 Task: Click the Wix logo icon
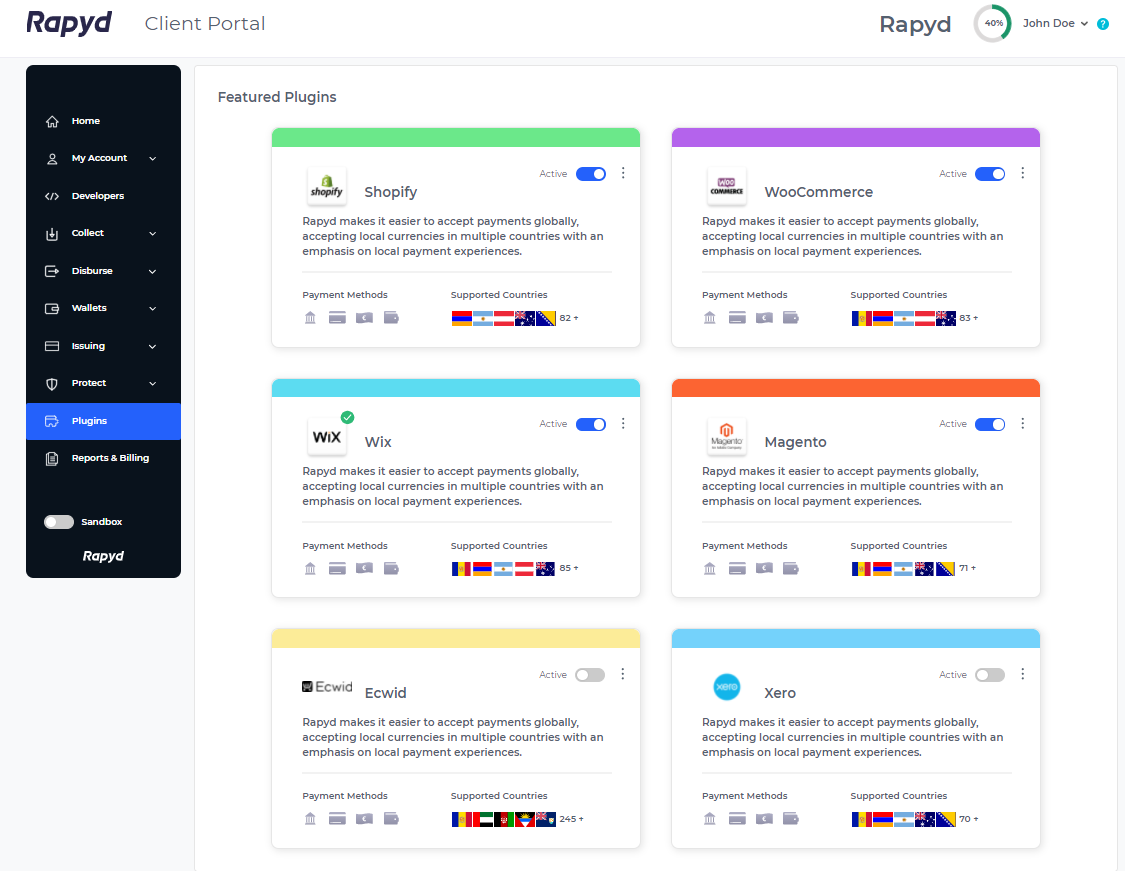(x=326, y=436)
